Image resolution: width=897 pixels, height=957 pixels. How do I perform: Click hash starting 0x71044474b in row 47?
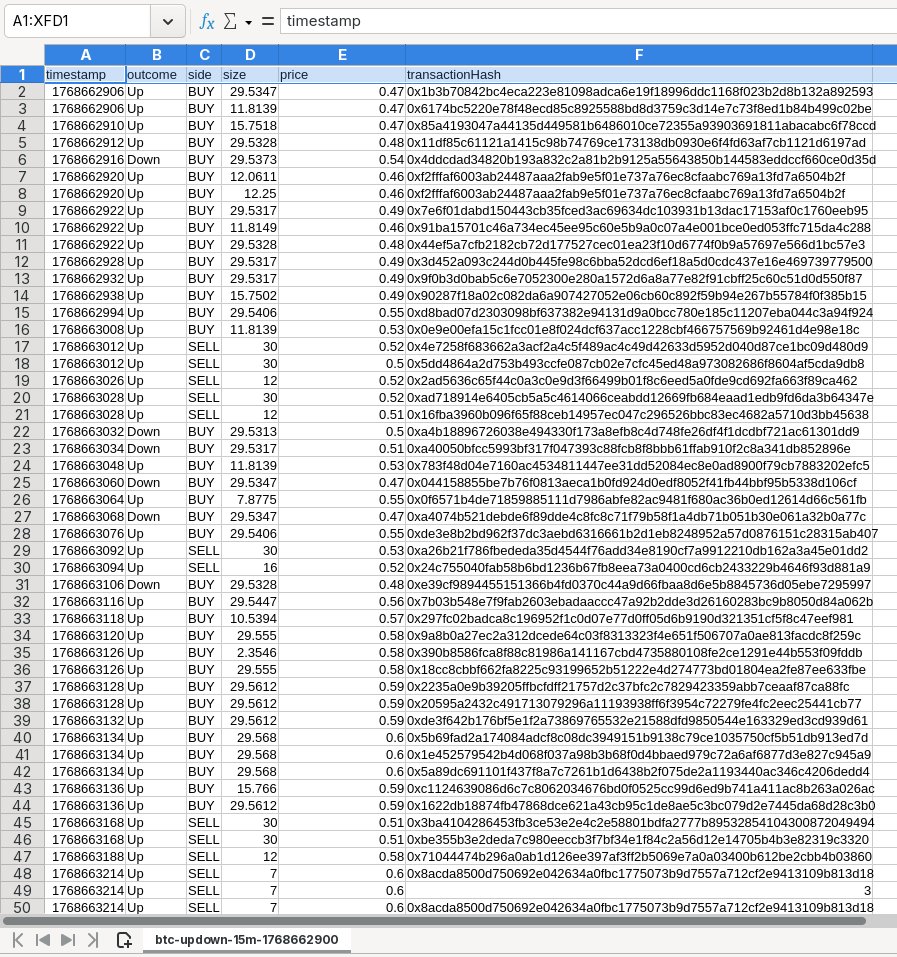pos(639,857)
